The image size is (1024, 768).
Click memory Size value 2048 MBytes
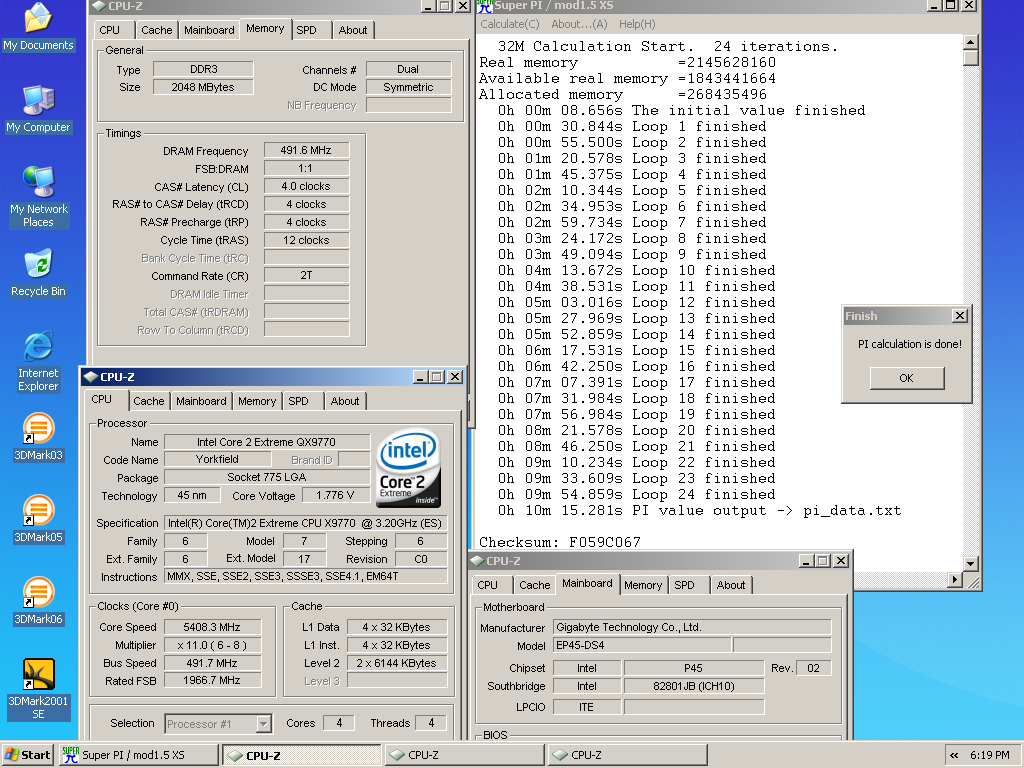coord(202,88)
